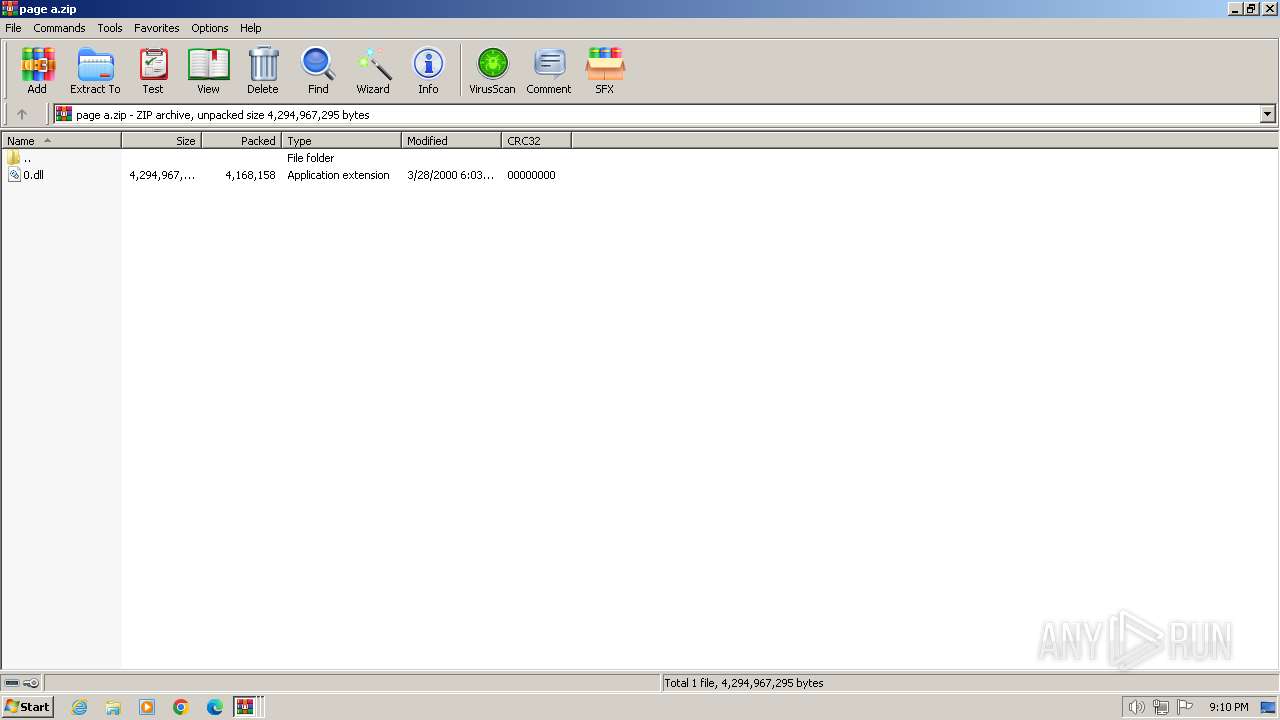
Task: Open media player taskbar icon
Action: [147, 707]
